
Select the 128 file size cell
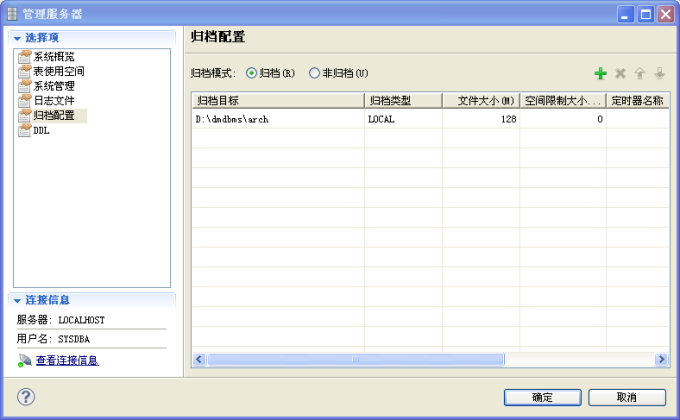coord(481,119)
